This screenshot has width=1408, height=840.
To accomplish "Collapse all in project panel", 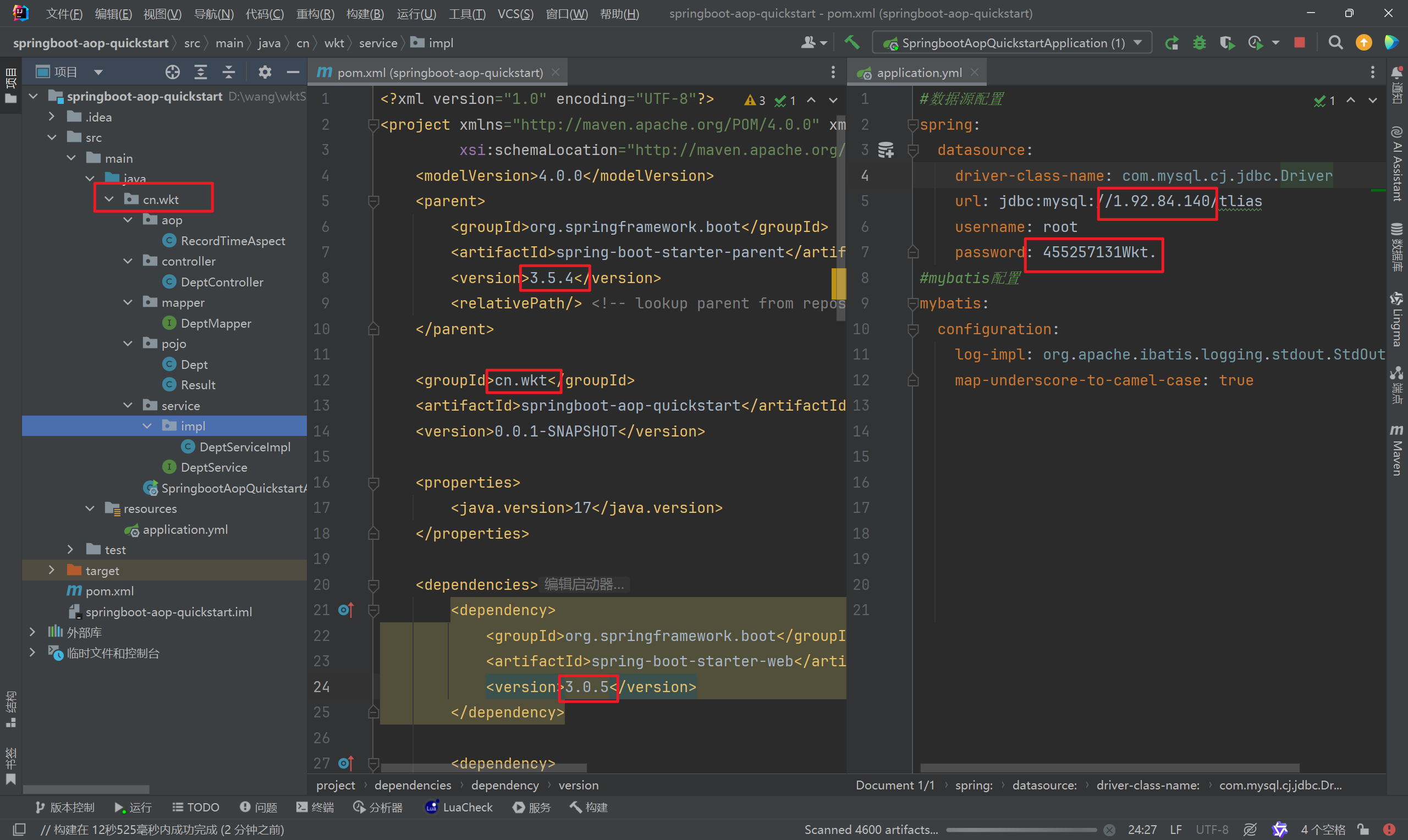I will (228, 72).
